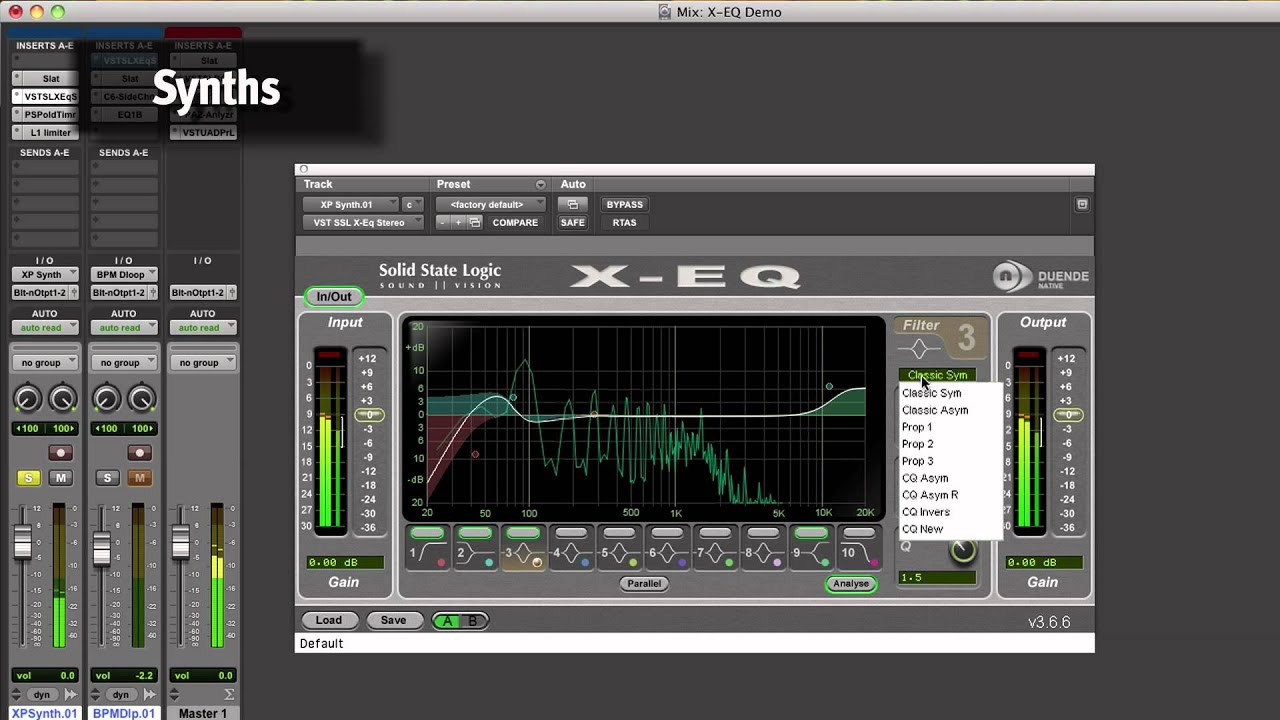Record-enable the XP Synth track
The image size is (1280, 720).
[x=60, y=452]
